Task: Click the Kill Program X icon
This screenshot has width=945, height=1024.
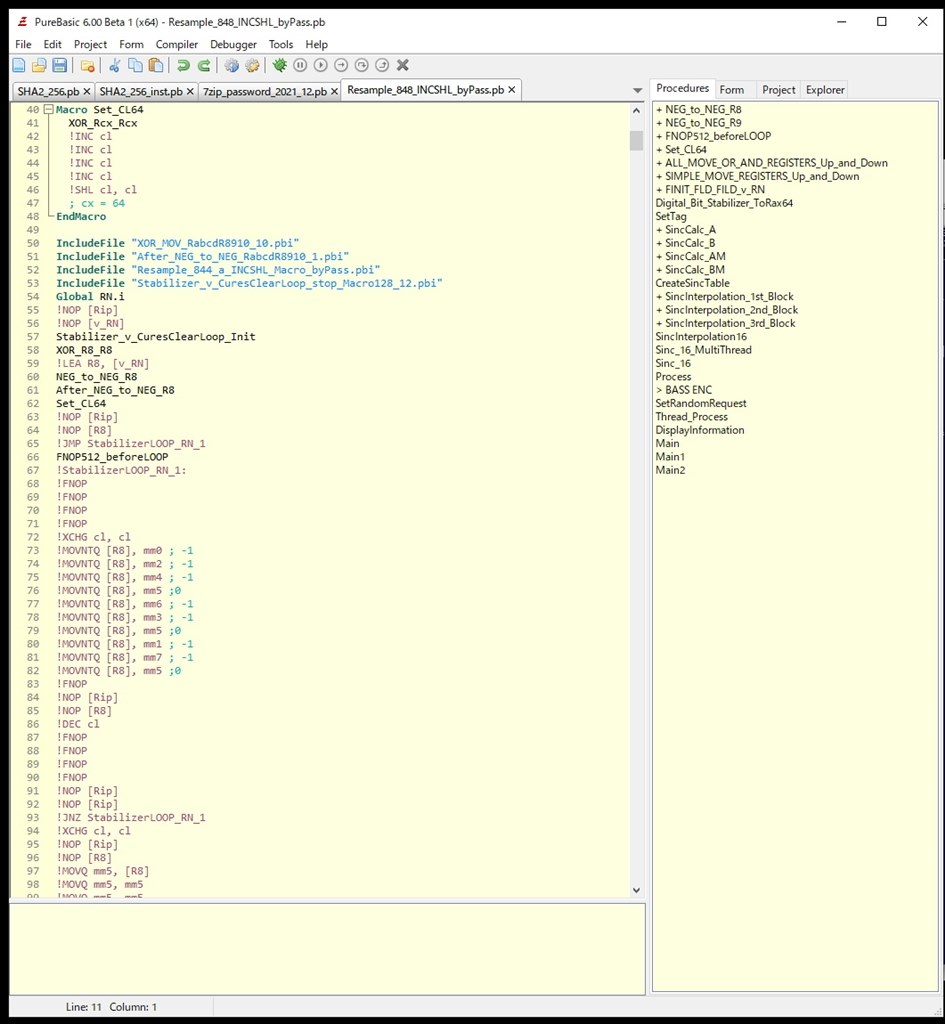Action: pos(403,65)
